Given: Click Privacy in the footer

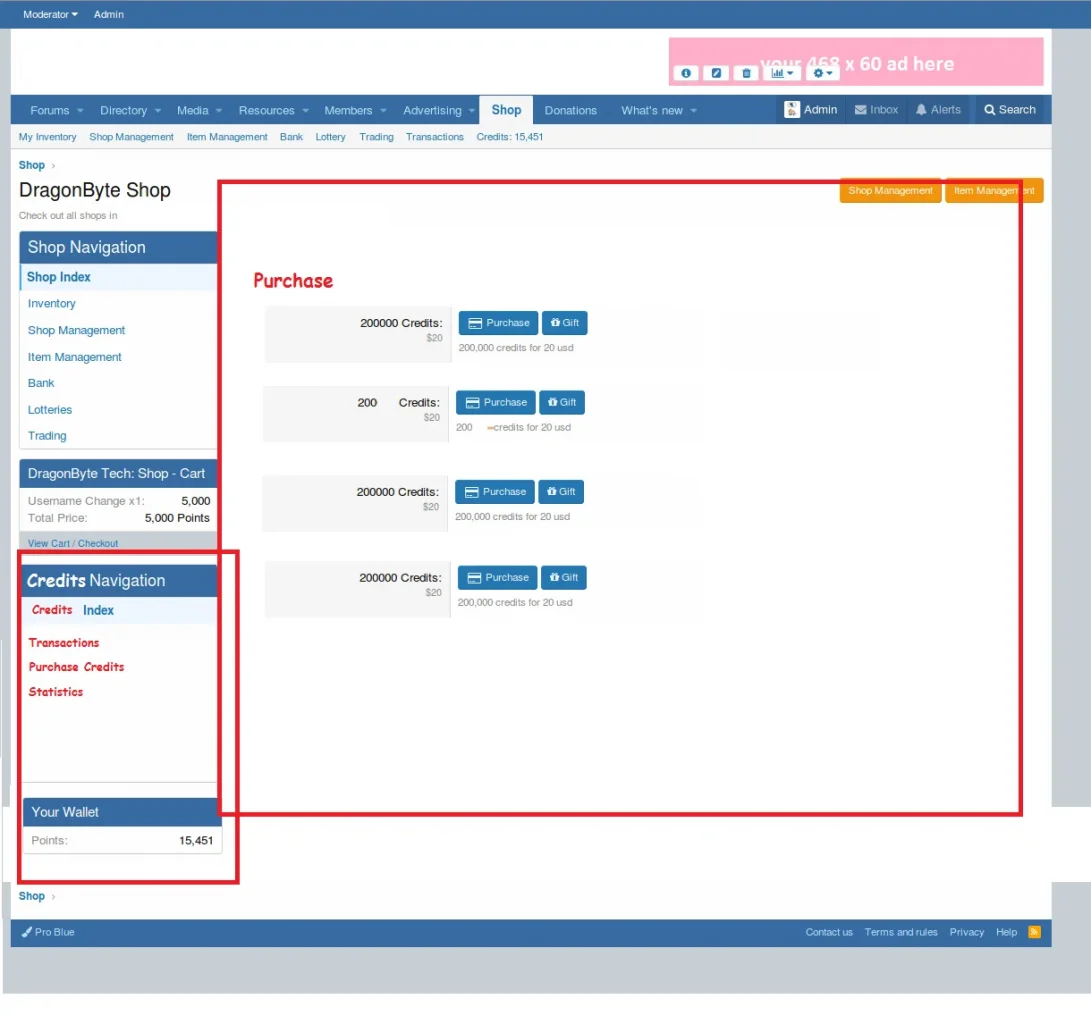Looking at the screenshot, I should pyautogui.click(x=966, y=932).
